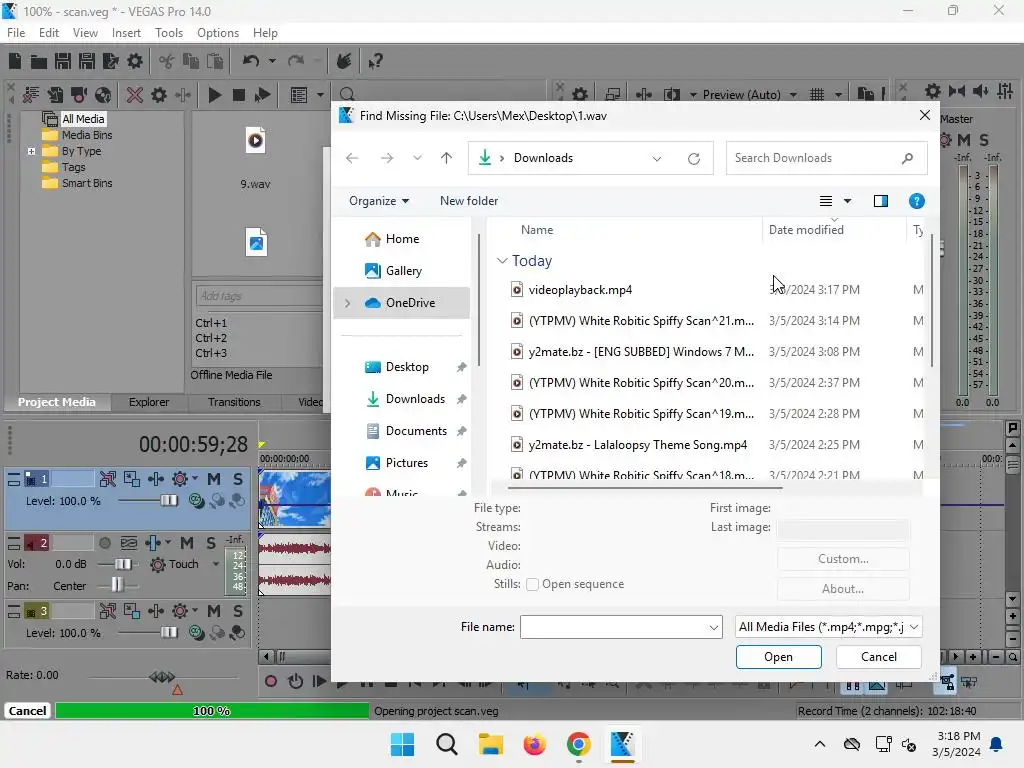Click the New project icon in the VEGAS toolbar
The image size is (1024, 768).
pos(15,61)
